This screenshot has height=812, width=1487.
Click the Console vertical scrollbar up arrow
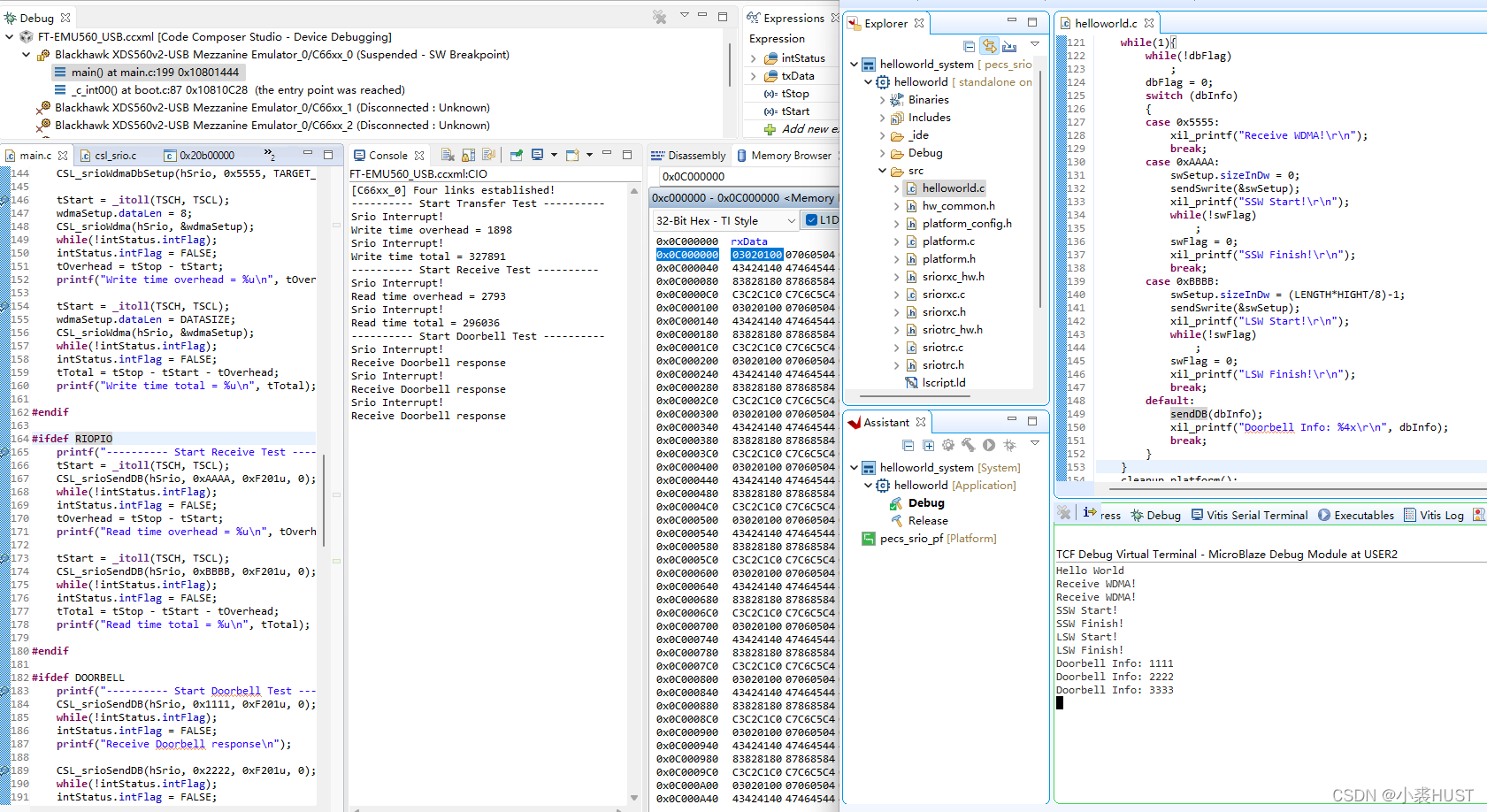click(x=634, y=191)
